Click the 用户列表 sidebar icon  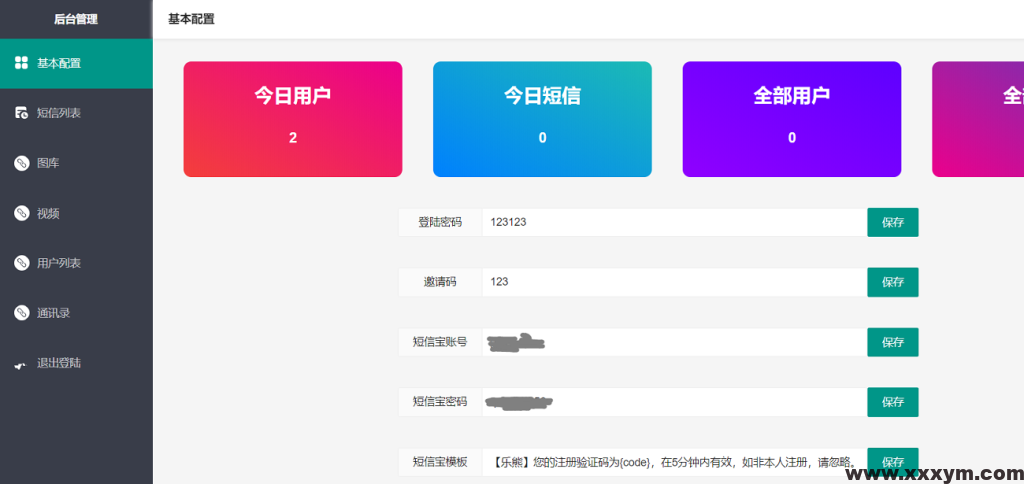tap(21, 263)
